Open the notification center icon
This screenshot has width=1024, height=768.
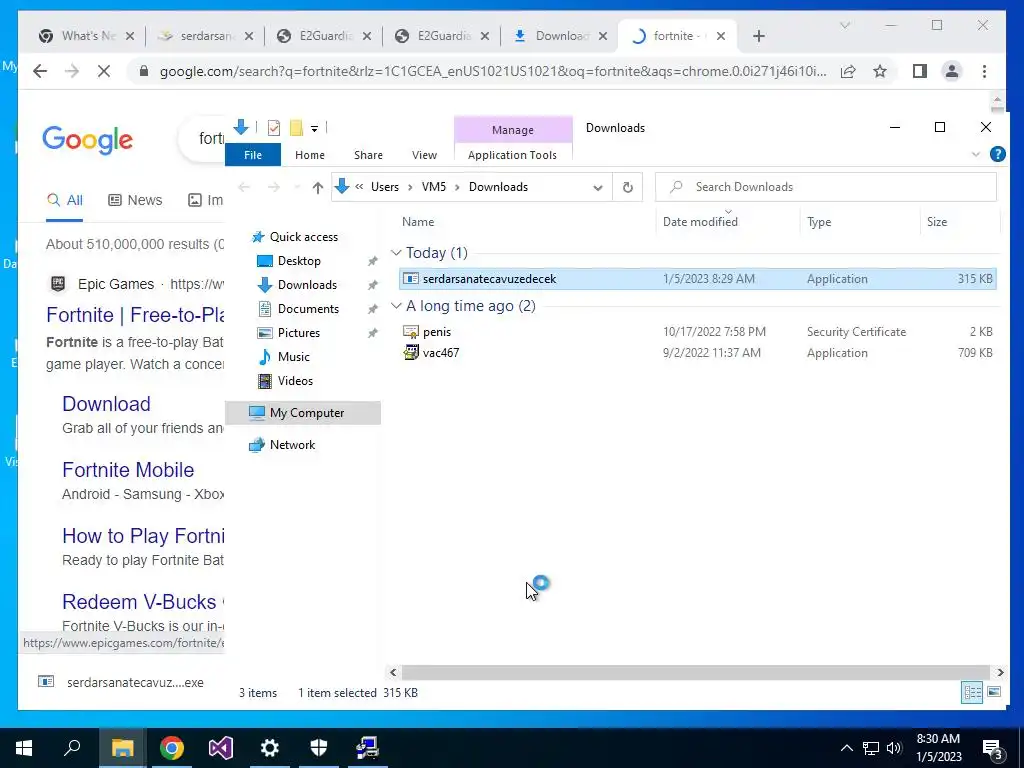(x=992, y=748)
